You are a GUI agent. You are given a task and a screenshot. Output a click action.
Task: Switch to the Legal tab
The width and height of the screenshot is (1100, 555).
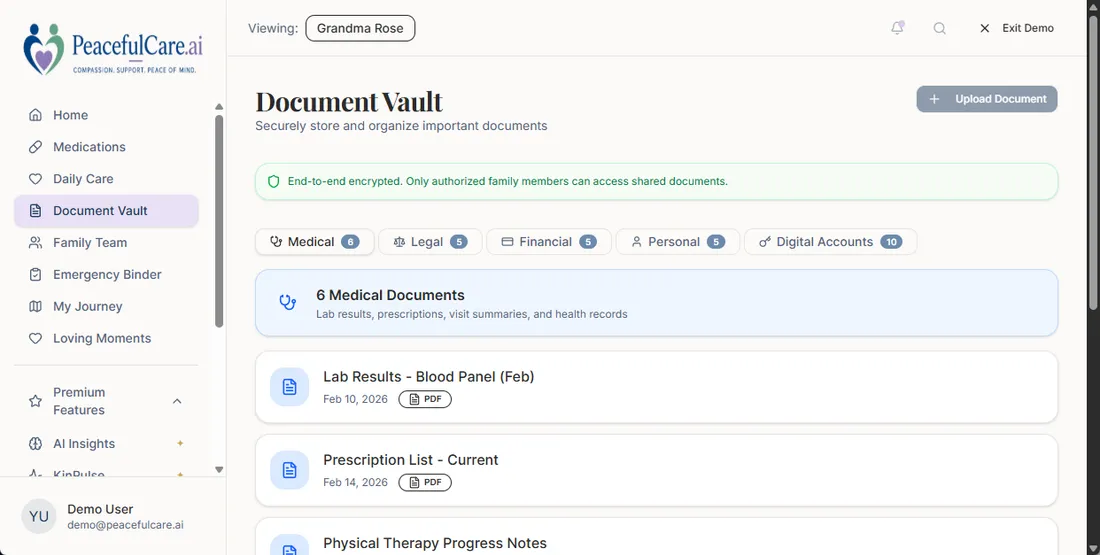pyautogui.click(x=430, y=241)
